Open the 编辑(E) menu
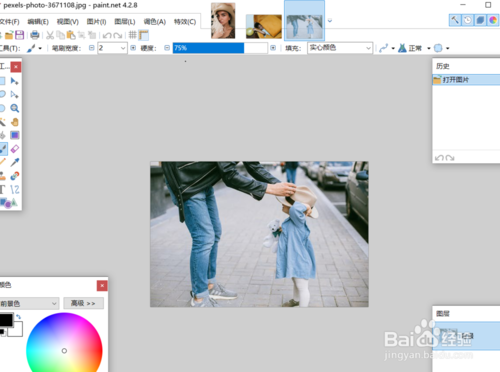The image size is (500, 372). click(38, 22)
